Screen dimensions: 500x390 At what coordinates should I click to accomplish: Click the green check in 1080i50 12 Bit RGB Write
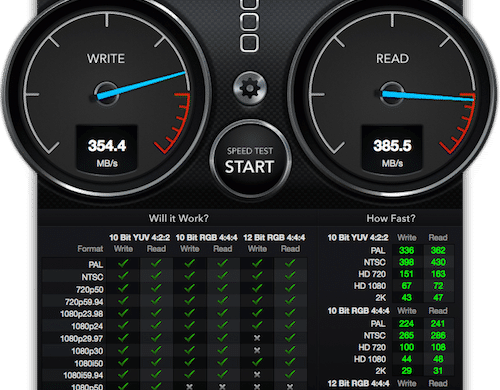[257, 362]
